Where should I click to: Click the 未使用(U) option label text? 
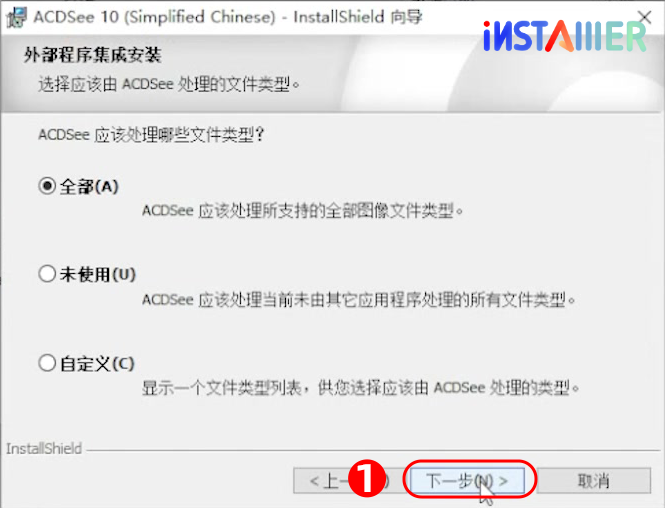click(x=98, y=274)
